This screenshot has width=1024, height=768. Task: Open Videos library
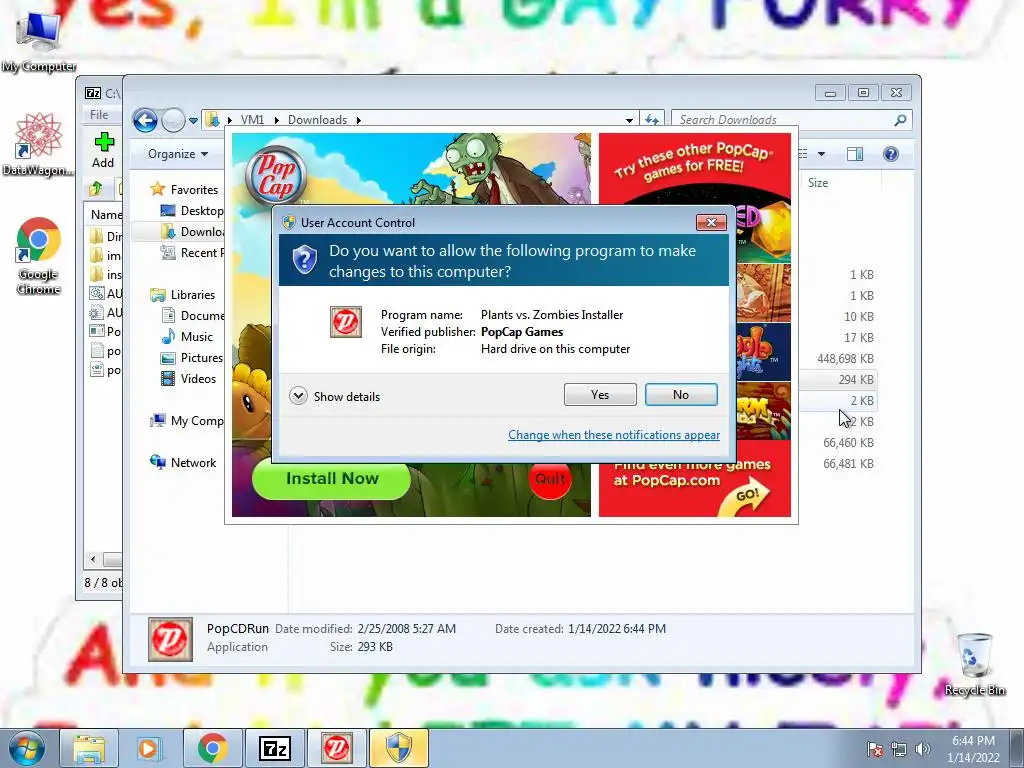point(198,379)
